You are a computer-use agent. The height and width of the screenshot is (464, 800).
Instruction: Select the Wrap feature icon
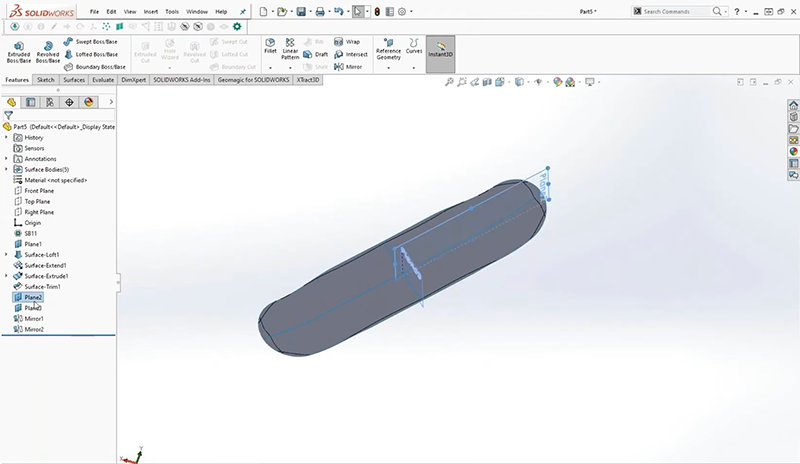338,42
